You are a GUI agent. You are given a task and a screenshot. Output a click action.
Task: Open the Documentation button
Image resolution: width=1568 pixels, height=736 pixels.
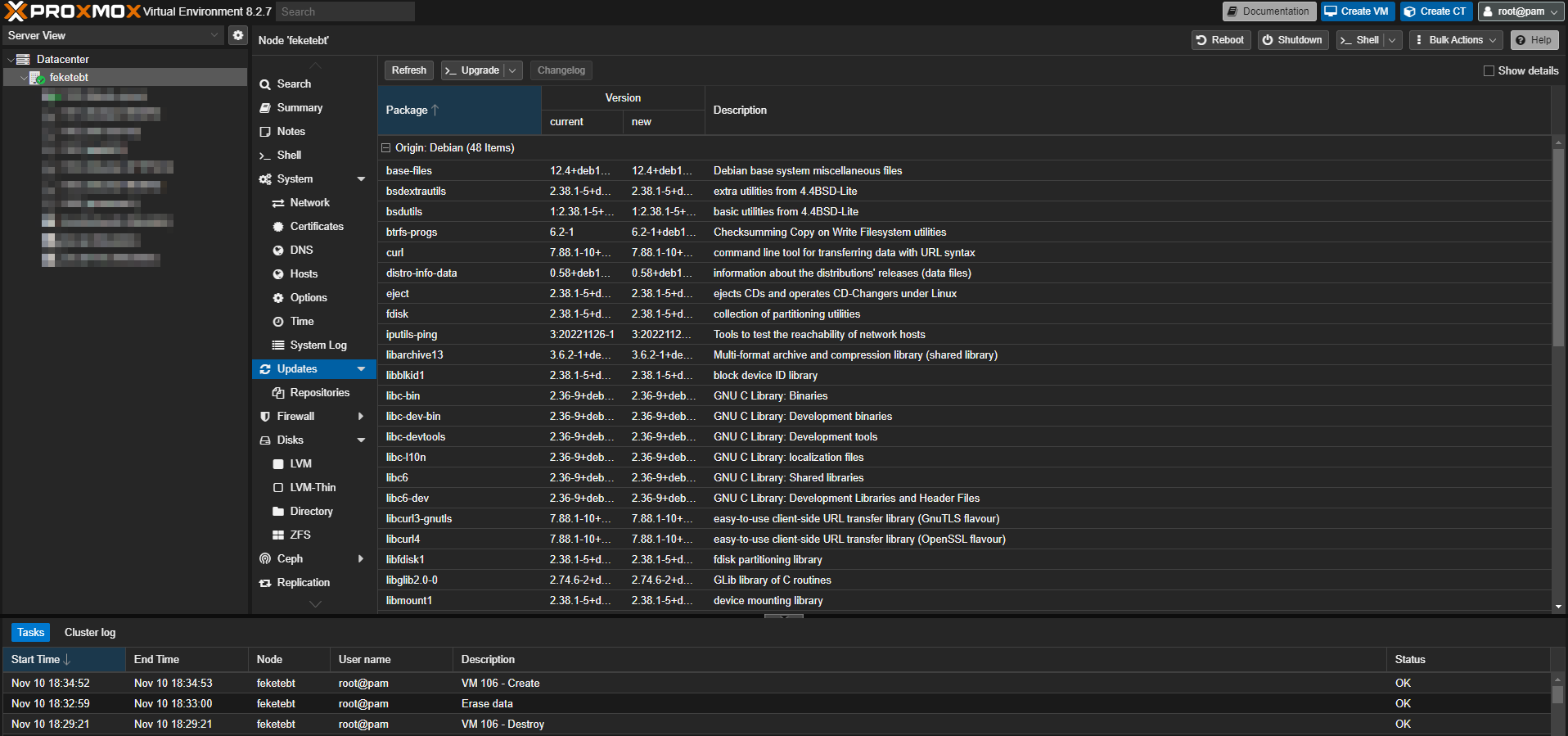1268,11
